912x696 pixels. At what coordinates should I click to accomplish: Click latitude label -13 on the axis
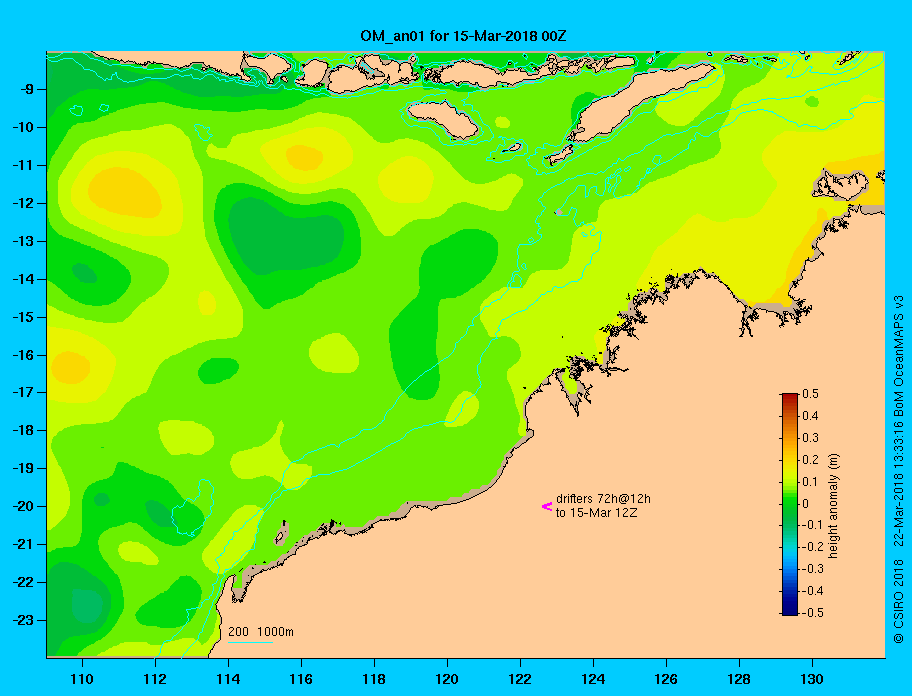coord(23,241)
